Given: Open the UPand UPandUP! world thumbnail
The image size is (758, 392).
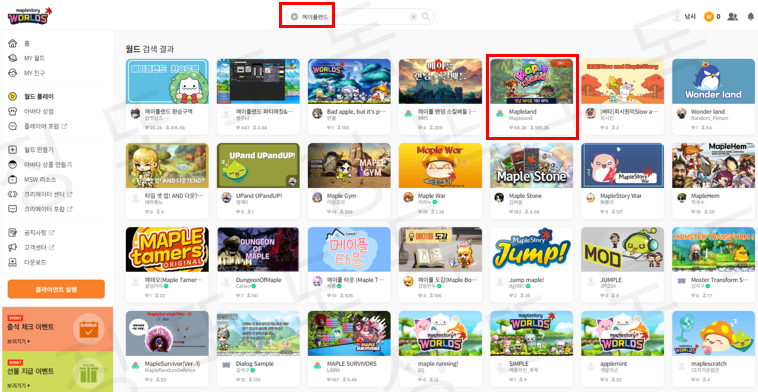Looking at the screenshot, I should 258,165.
